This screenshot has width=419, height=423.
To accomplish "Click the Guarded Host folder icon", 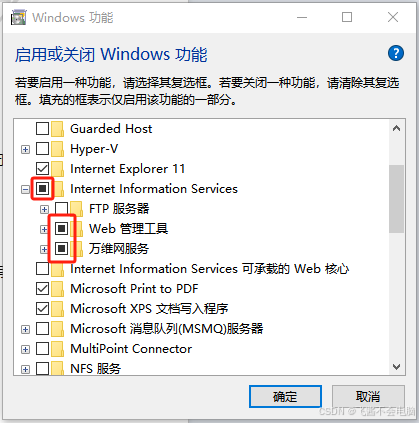I will click(58, 129).
